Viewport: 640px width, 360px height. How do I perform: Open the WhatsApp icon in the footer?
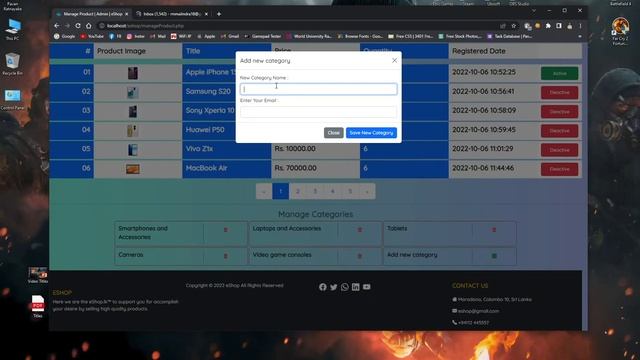[x=345, y=287]
